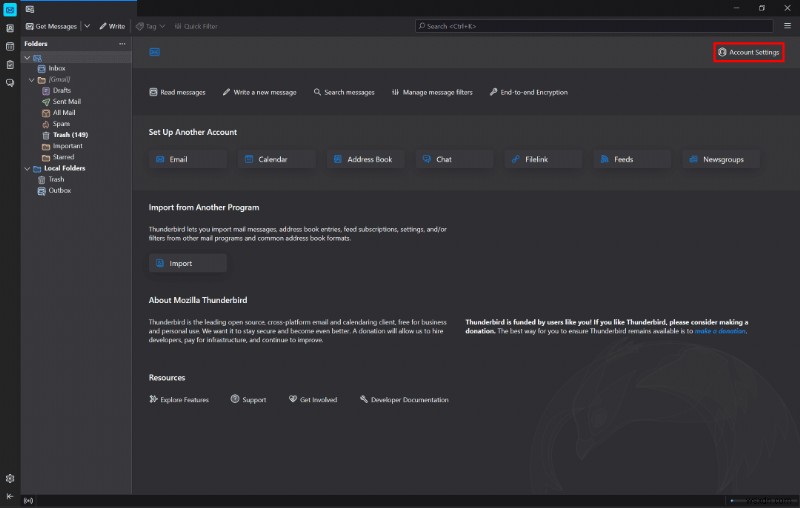Screen dimensions: 800x508
Task: Collapse the mail account tree
Action: (x=27, y=58)
